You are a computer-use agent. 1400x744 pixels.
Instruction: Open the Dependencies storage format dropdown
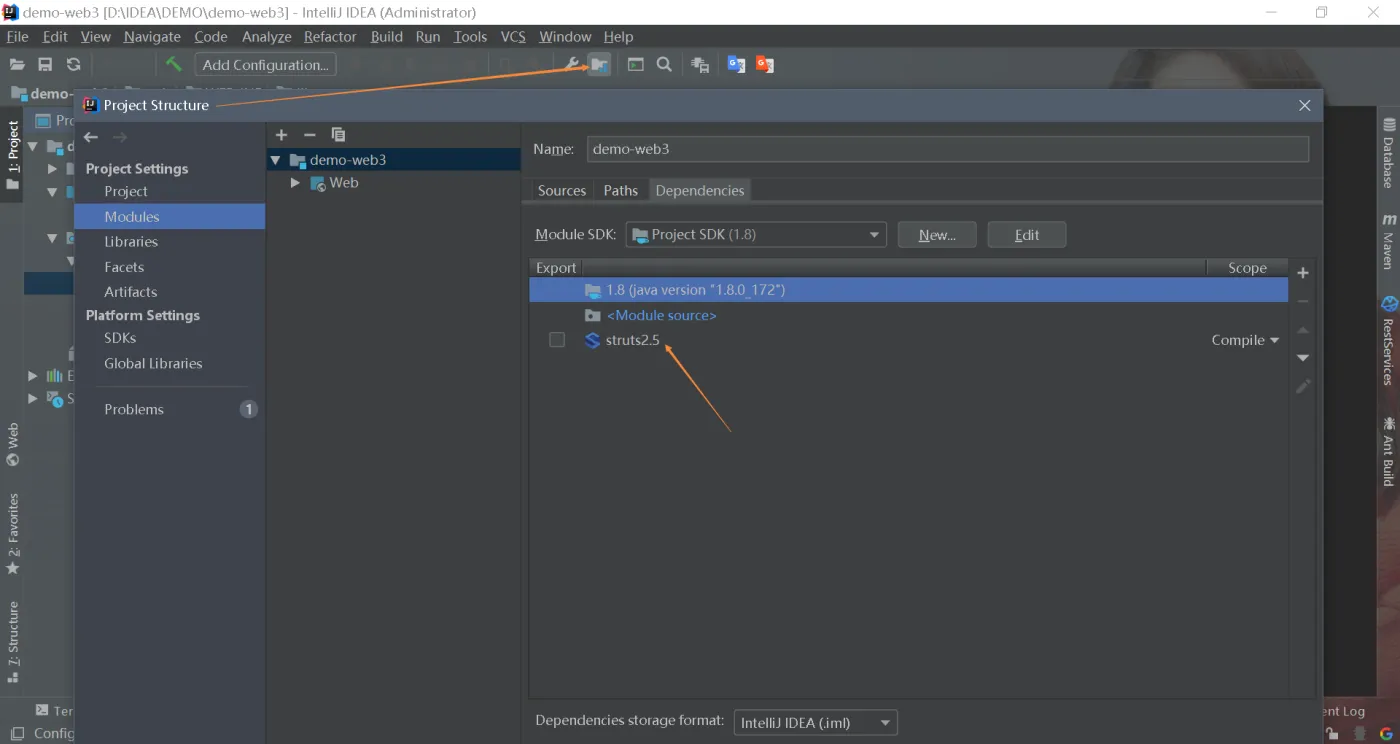click(x=816, y=722)
